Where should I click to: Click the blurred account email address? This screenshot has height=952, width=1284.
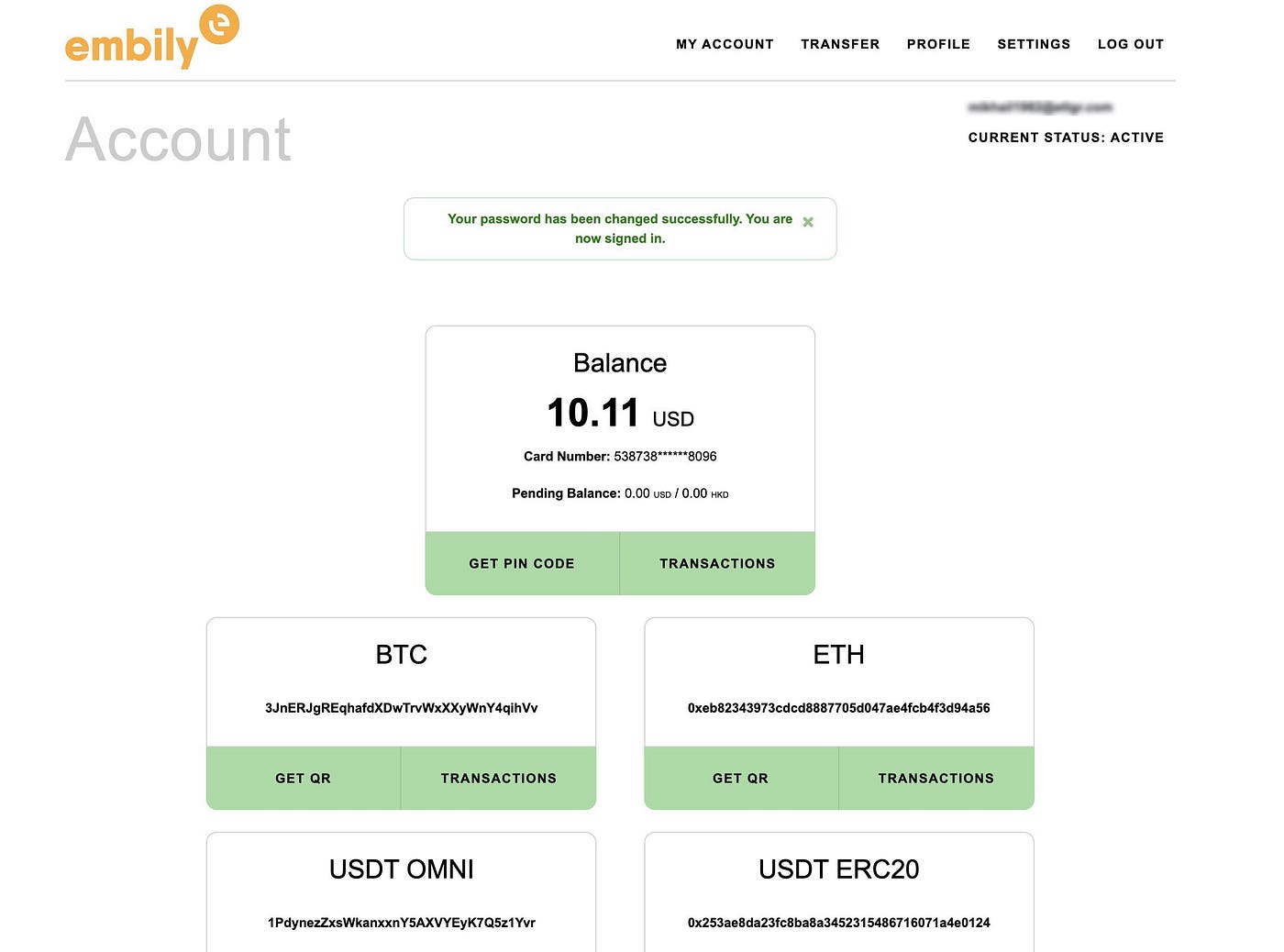(x=1043, y=107)
